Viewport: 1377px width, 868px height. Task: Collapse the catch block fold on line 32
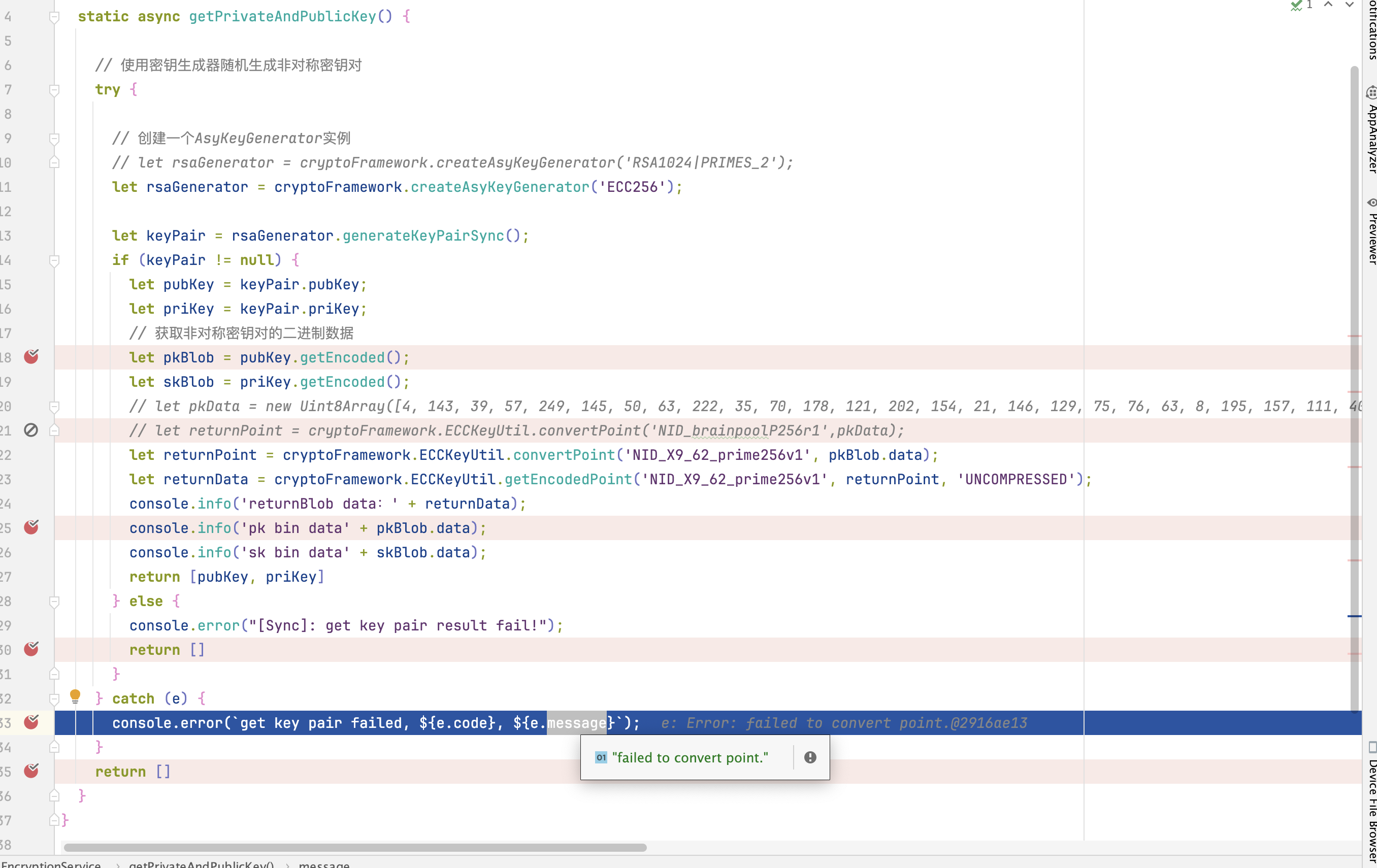[x=54, y=699]
